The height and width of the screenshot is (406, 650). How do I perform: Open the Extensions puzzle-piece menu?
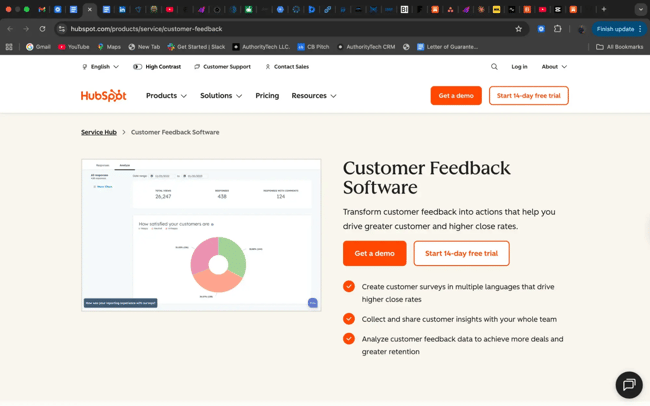[558, 29]
